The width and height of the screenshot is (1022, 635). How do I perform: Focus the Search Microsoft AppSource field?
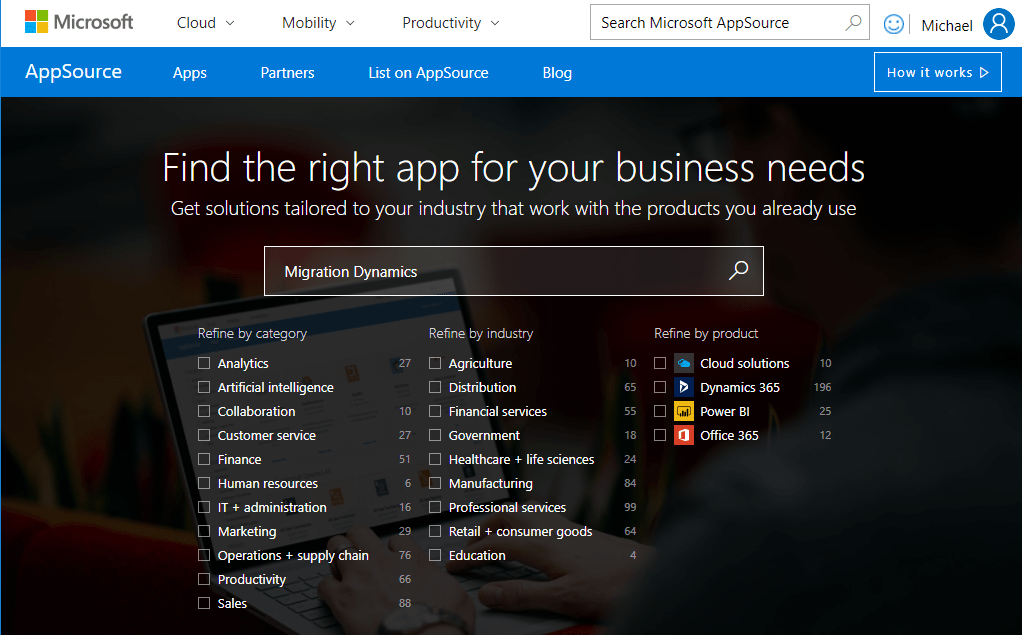(718, 22)
